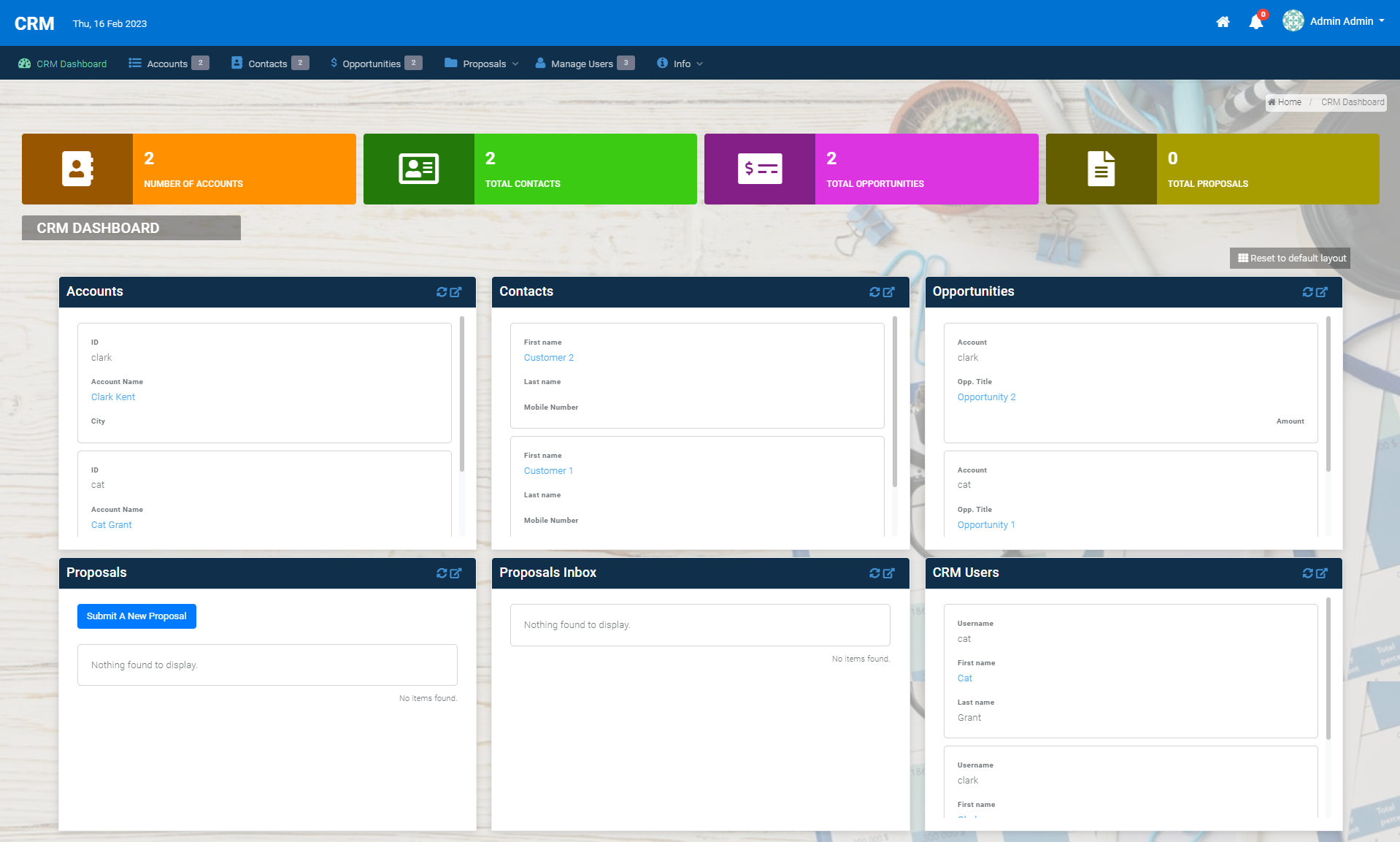Click the Opportunities panel scrollbar
The image size is (1400, 842).
[x=1328, y=394]
